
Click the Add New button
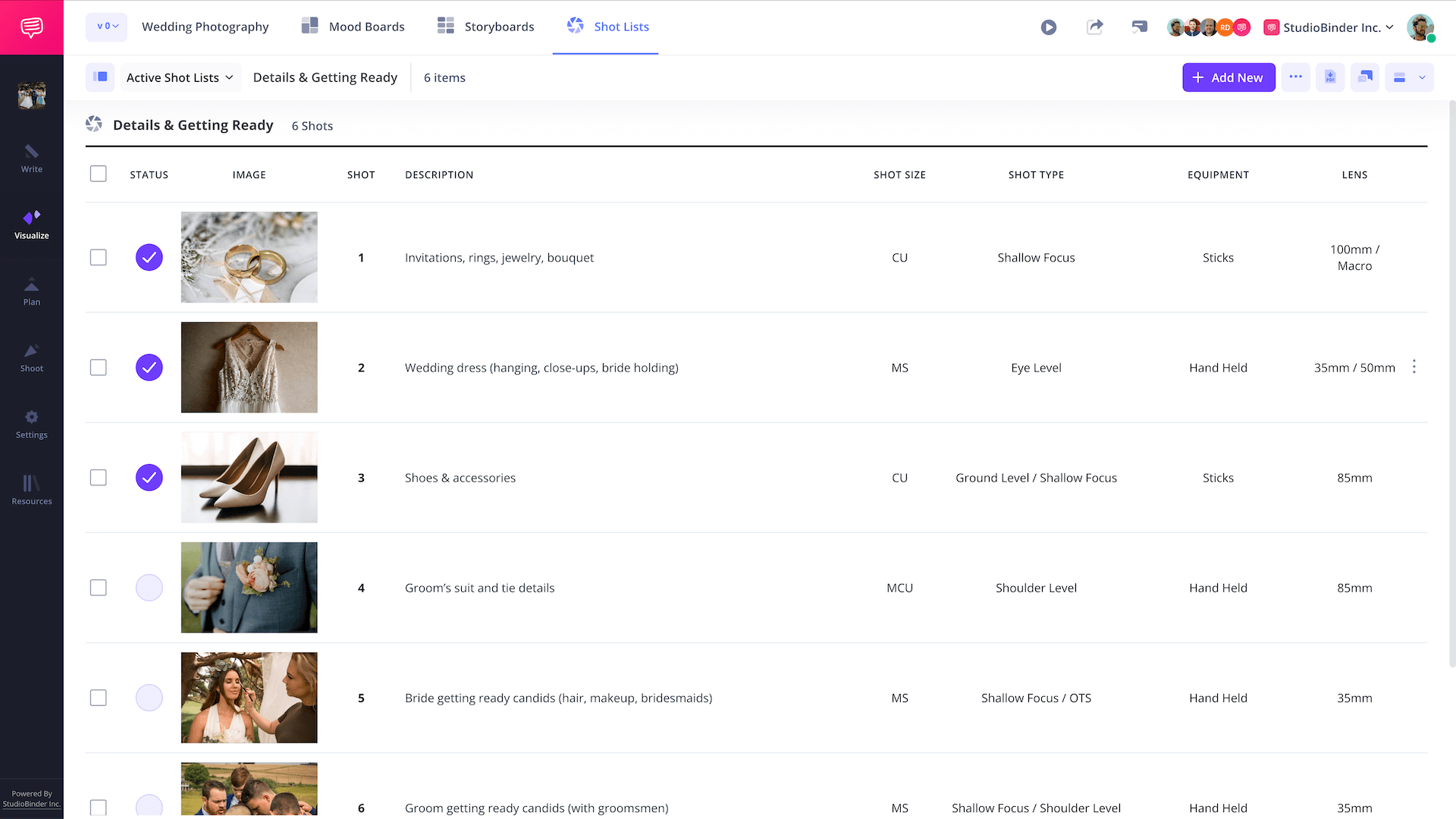[x=1228, y=77]
